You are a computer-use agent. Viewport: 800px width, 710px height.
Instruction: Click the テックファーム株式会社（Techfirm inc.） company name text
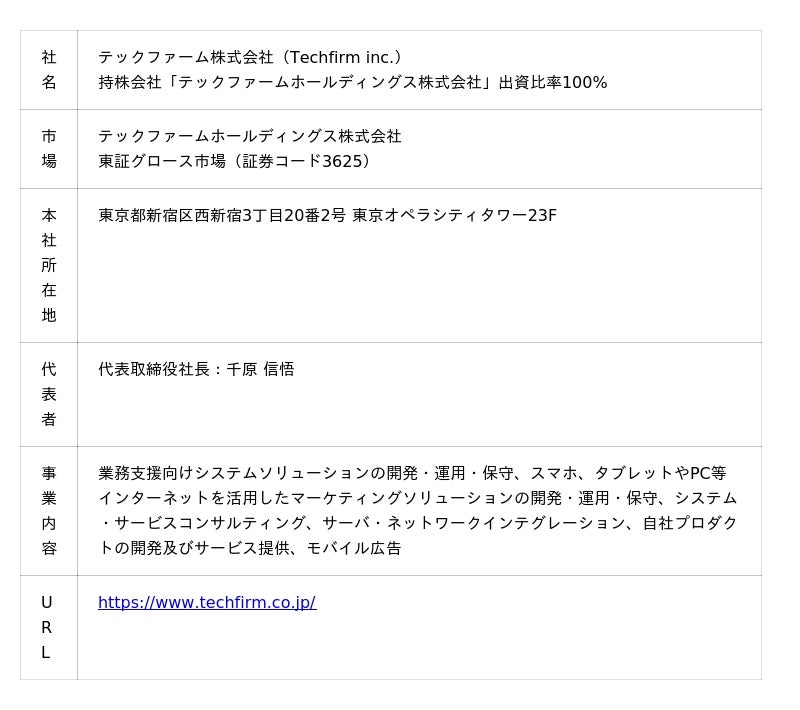(x=250, y=57)
